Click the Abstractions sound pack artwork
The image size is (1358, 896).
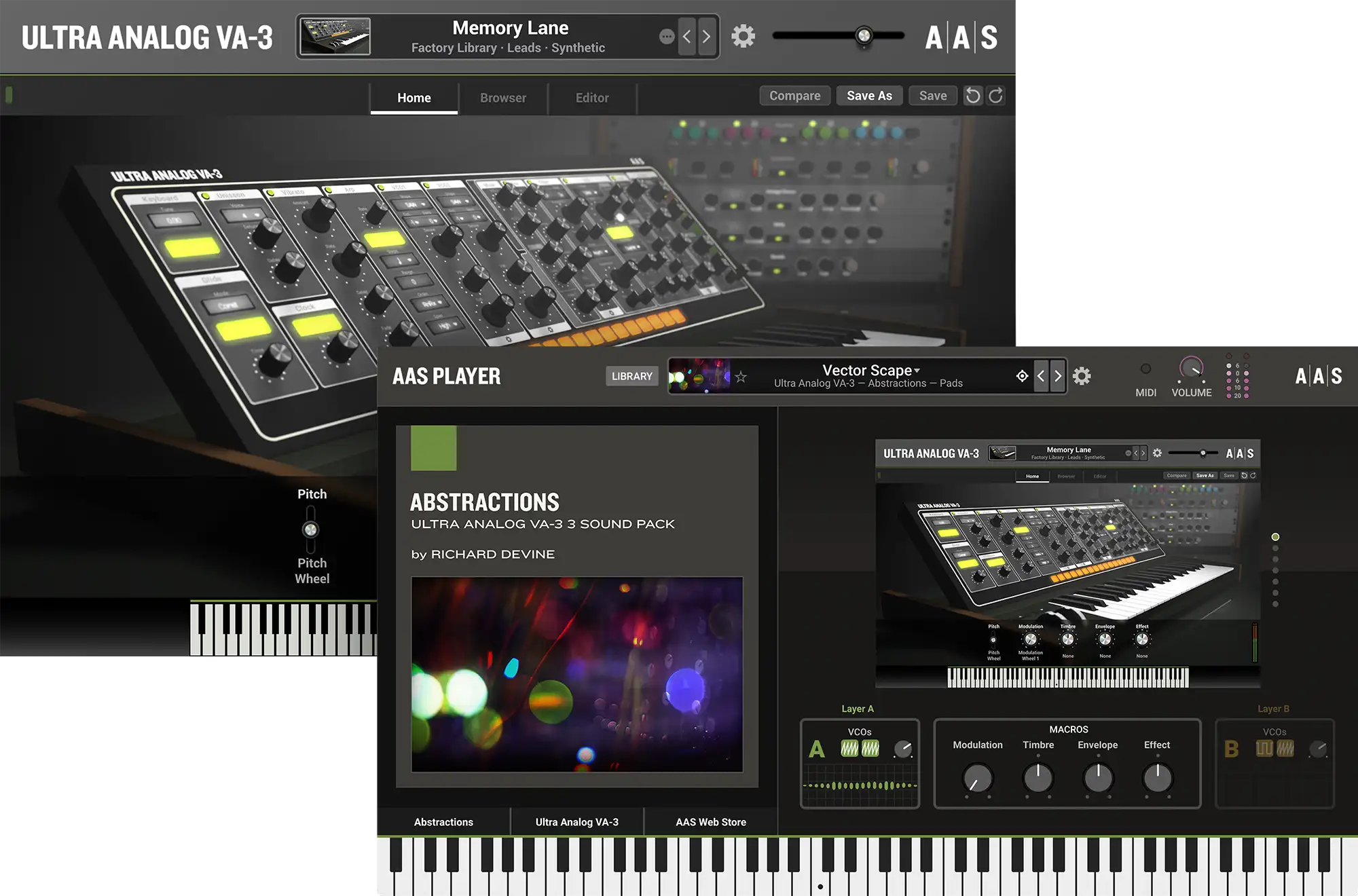click(x=577, y=674)
